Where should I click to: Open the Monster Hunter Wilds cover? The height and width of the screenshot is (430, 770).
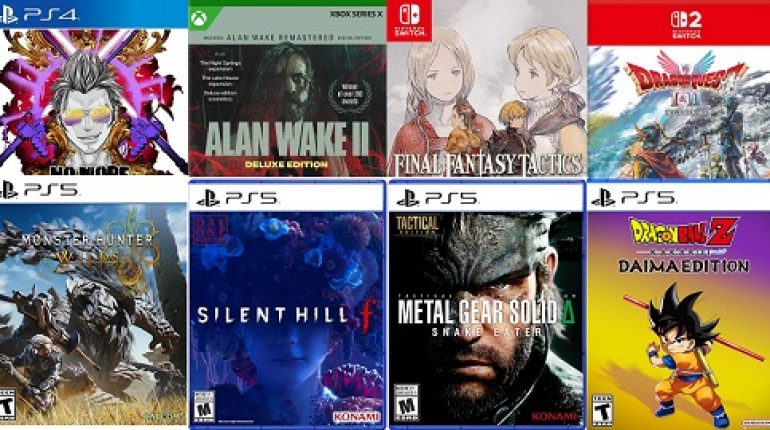(93, 303)
